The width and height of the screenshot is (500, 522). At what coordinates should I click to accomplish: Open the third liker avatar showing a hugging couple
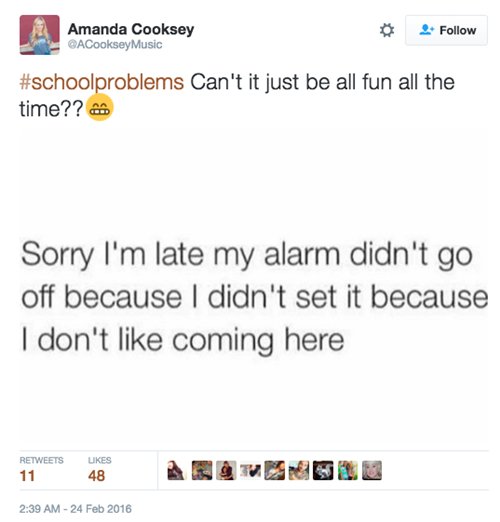point(226,470)
